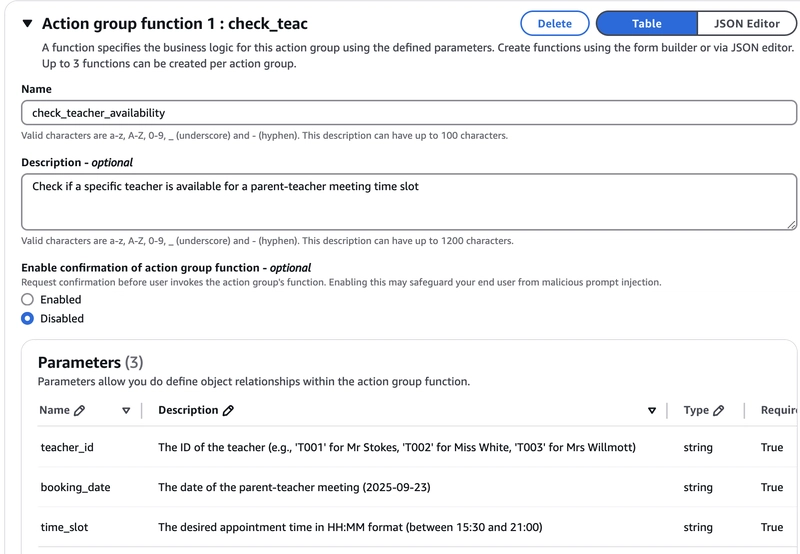
Task: Click the string type of booking_date
Action: click(698, 487)
